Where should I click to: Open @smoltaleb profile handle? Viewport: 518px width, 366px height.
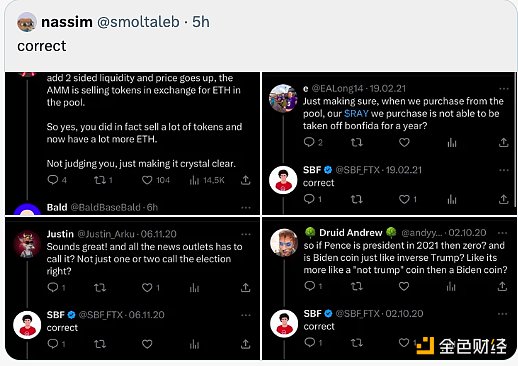pyautogui.click(x=138, y=22)
